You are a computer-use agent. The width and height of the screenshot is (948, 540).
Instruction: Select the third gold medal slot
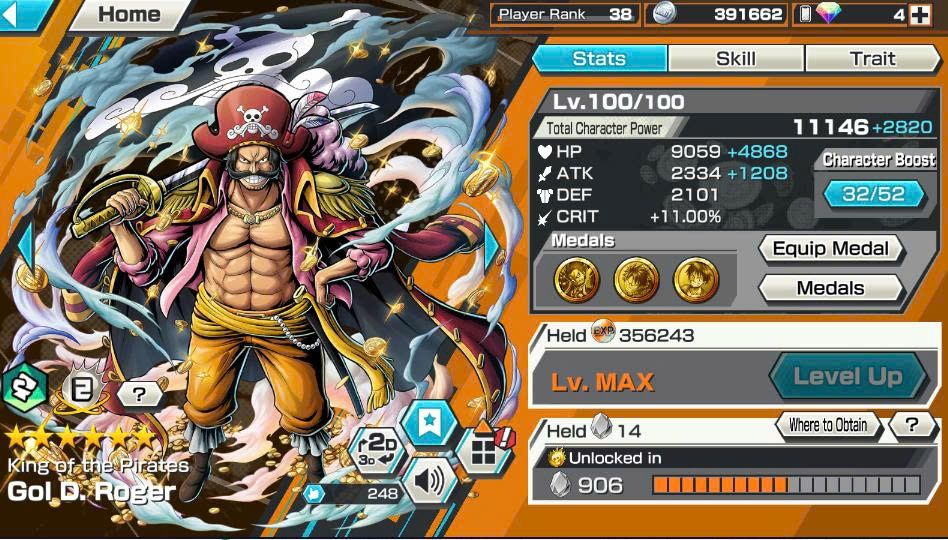point(696,280)
